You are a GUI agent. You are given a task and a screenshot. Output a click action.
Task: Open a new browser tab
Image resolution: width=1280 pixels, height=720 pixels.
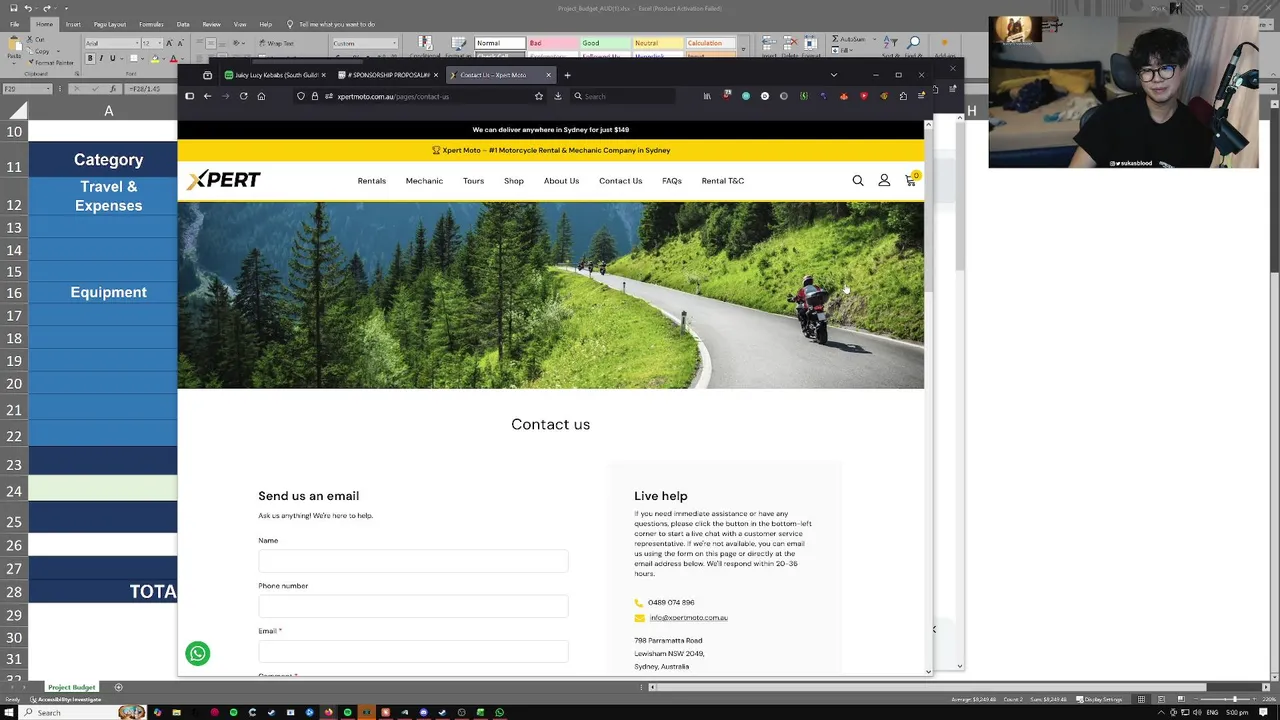click(x=567, y=75)
